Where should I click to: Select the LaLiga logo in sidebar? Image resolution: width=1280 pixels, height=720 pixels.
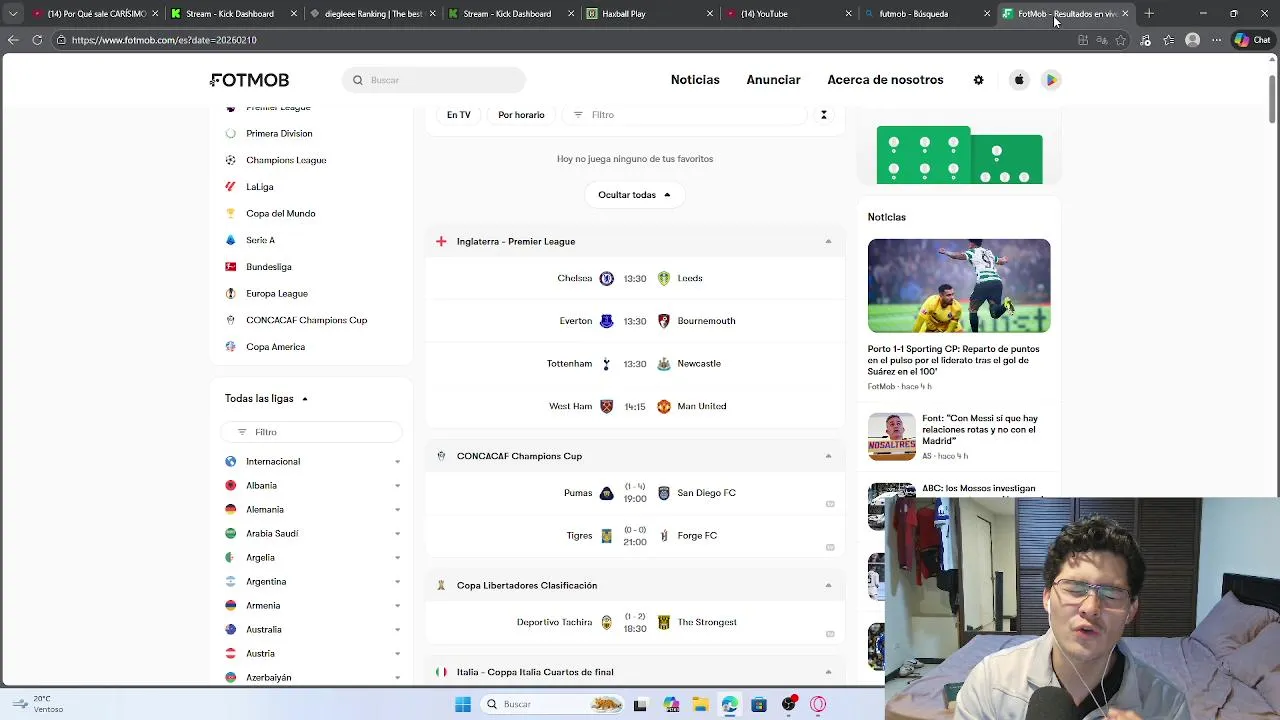[231, 187]
